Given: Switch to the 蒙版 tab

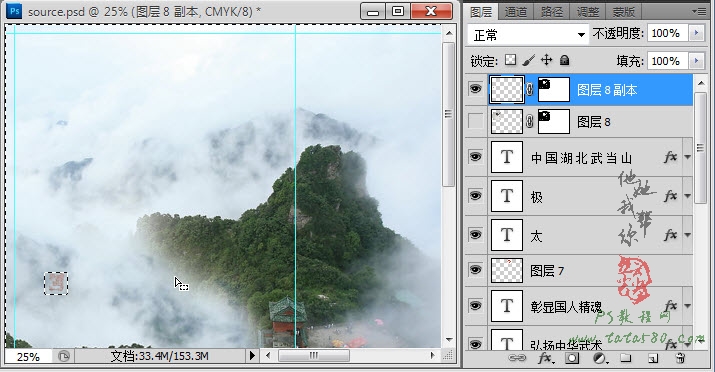Looking at the screenshot, I should 624,12.
